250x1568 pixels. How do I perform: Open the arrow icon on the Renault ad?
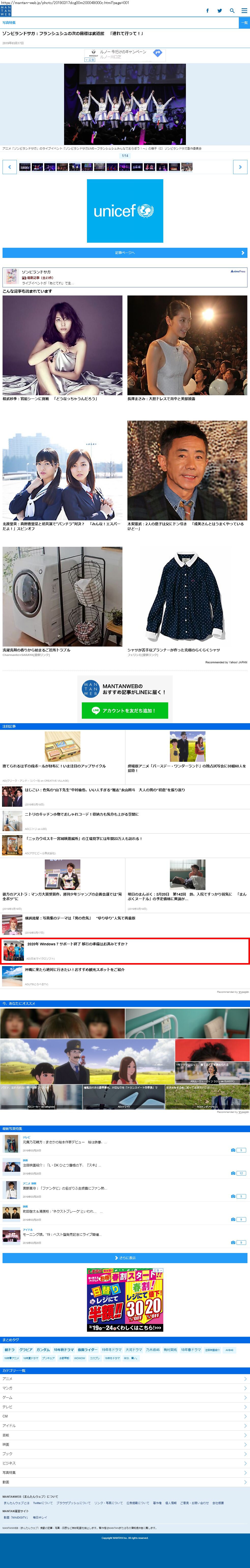[157, 53]
